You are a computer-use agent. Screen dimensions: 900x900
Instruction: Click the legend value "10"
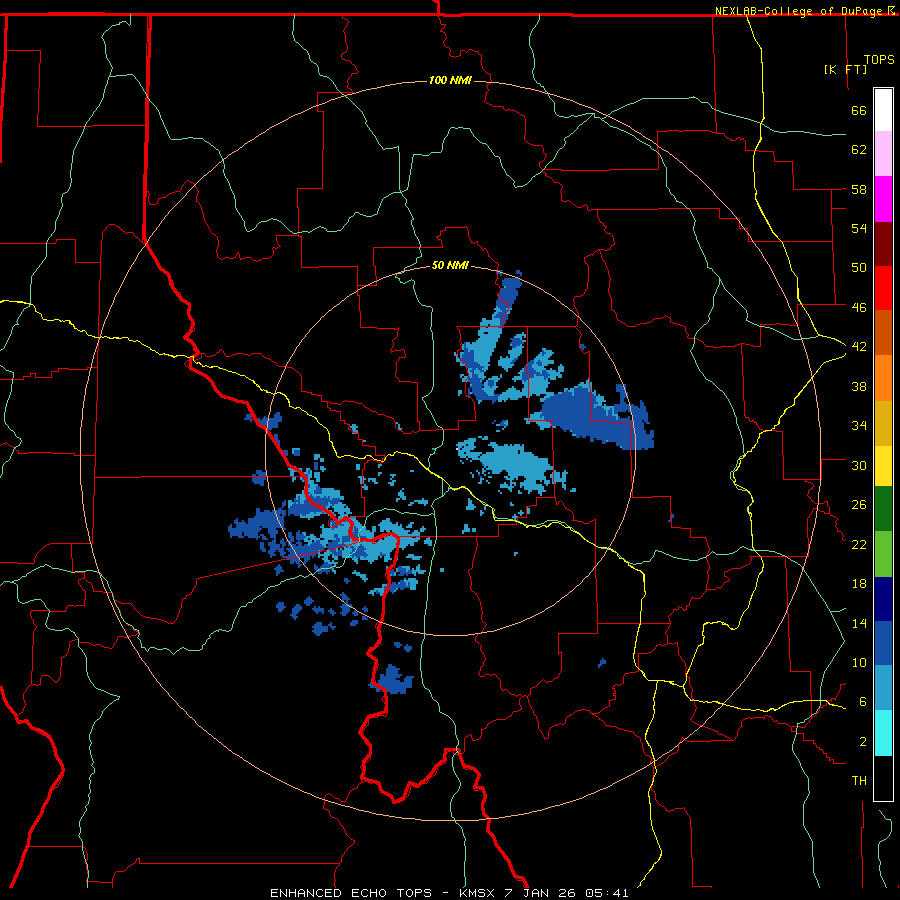859,662
